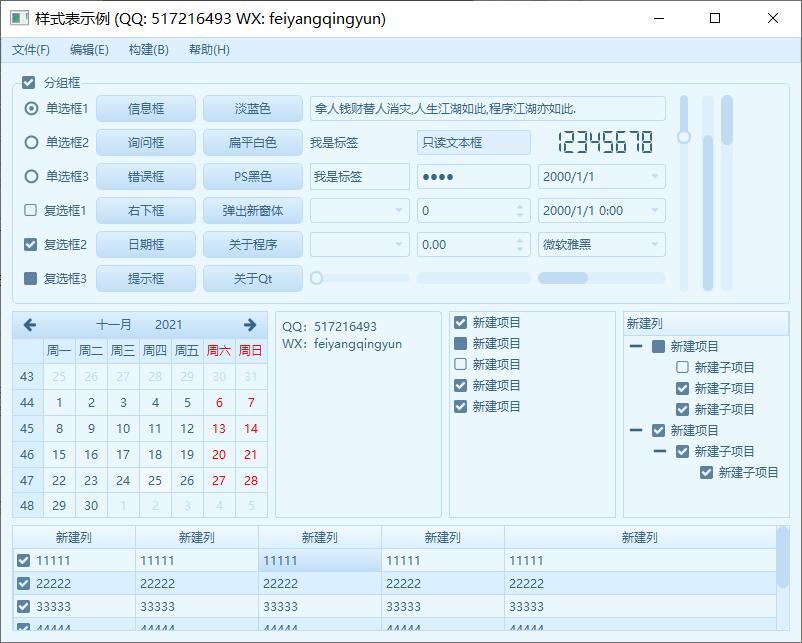Click the app icon in title bar
The width and height of the screenshot is (802, 643).
click(19, 18)
